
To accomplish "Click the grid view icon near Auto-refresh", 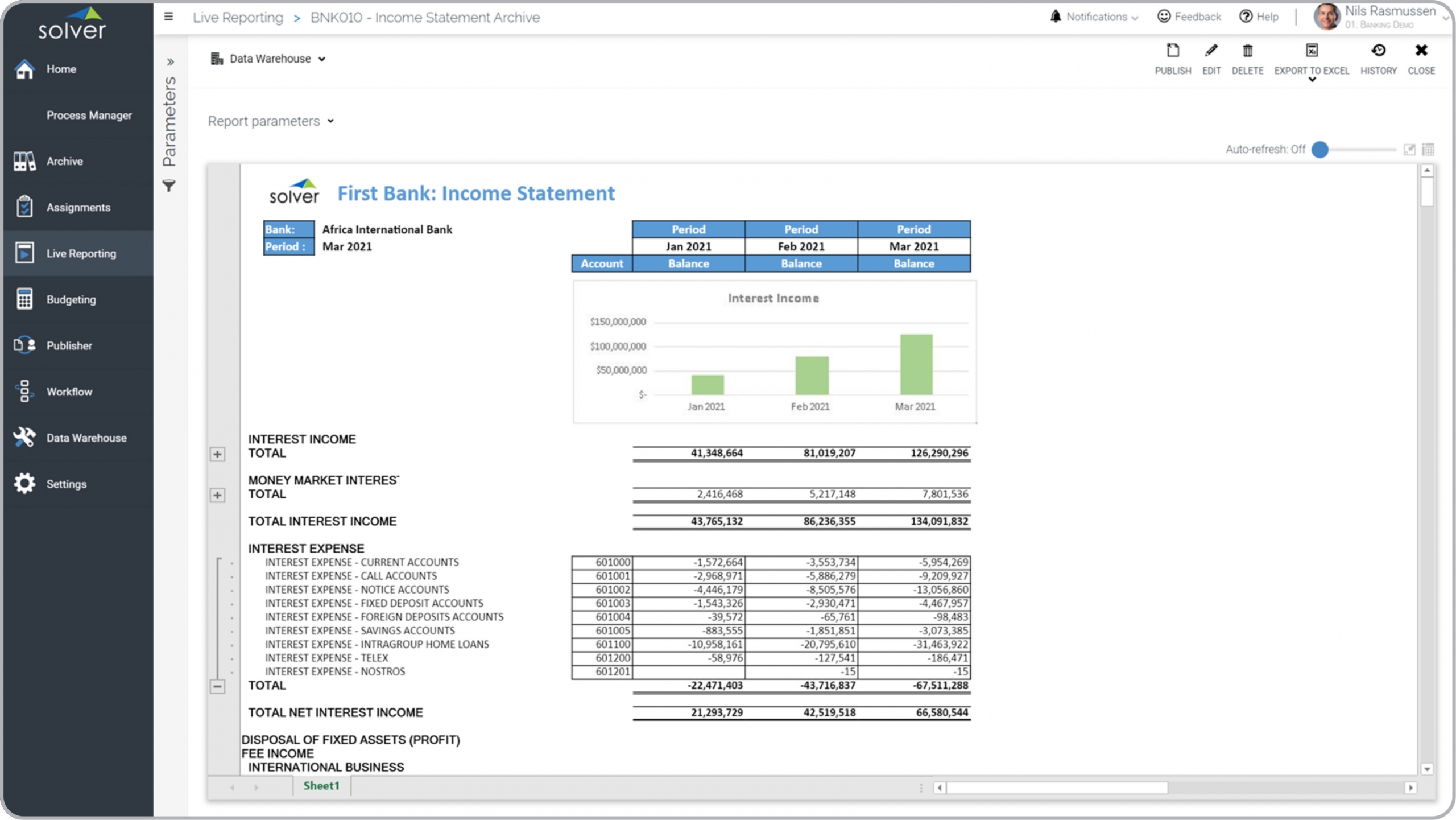I will pos(1428,150).
